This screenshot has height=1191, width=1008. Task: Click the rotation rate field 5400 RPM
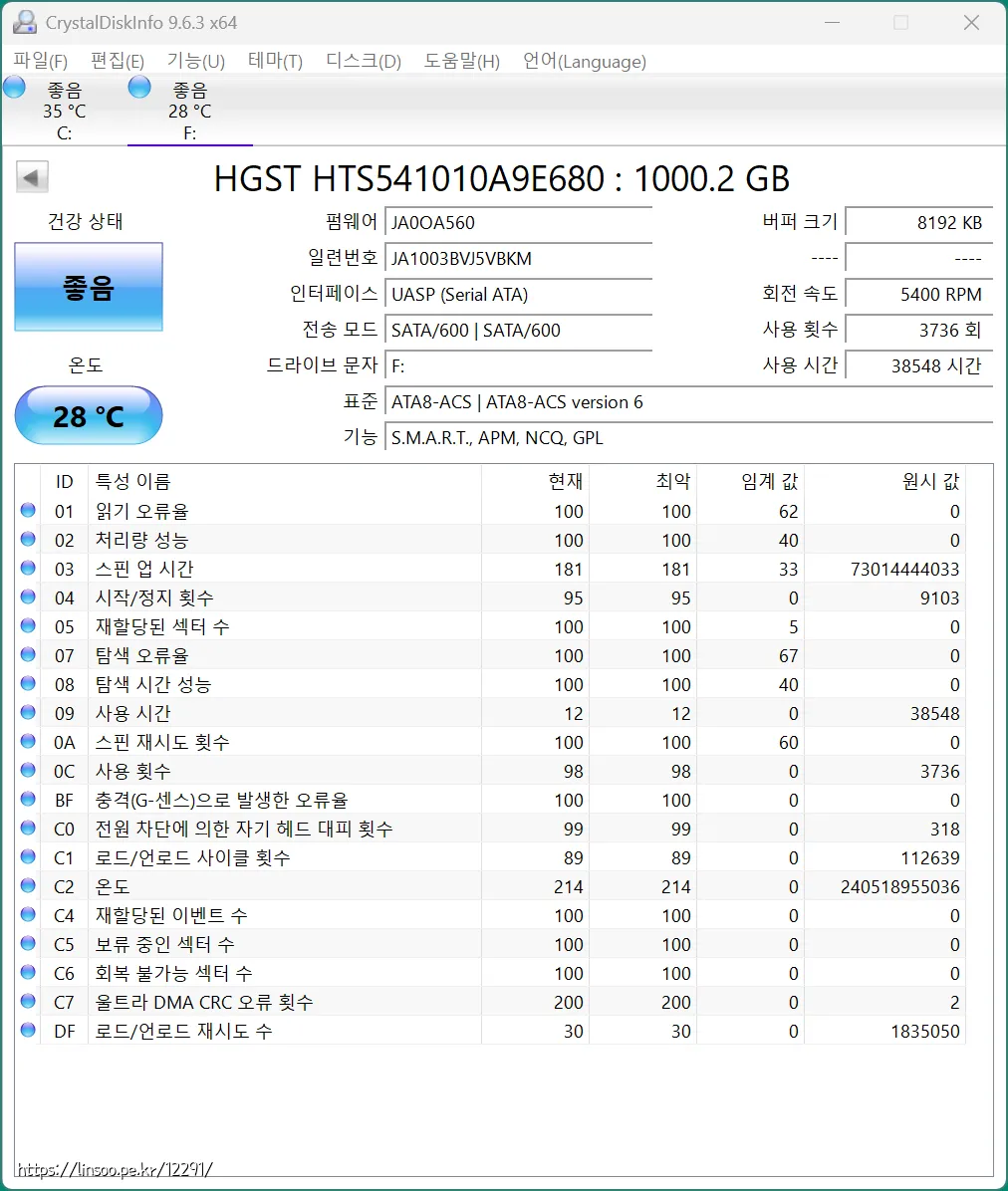919,294
